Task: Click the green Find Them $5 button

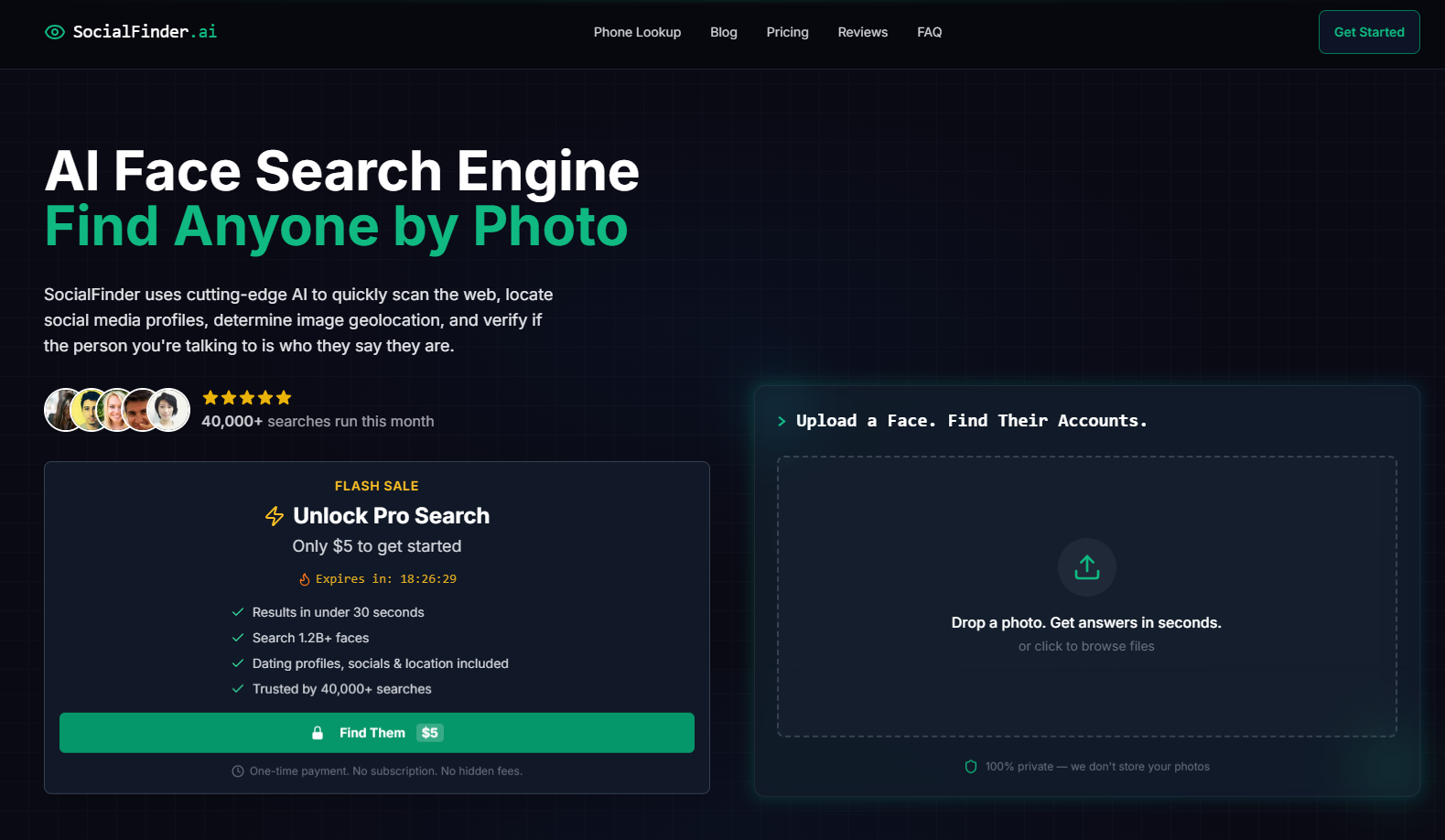Action: 377,733
